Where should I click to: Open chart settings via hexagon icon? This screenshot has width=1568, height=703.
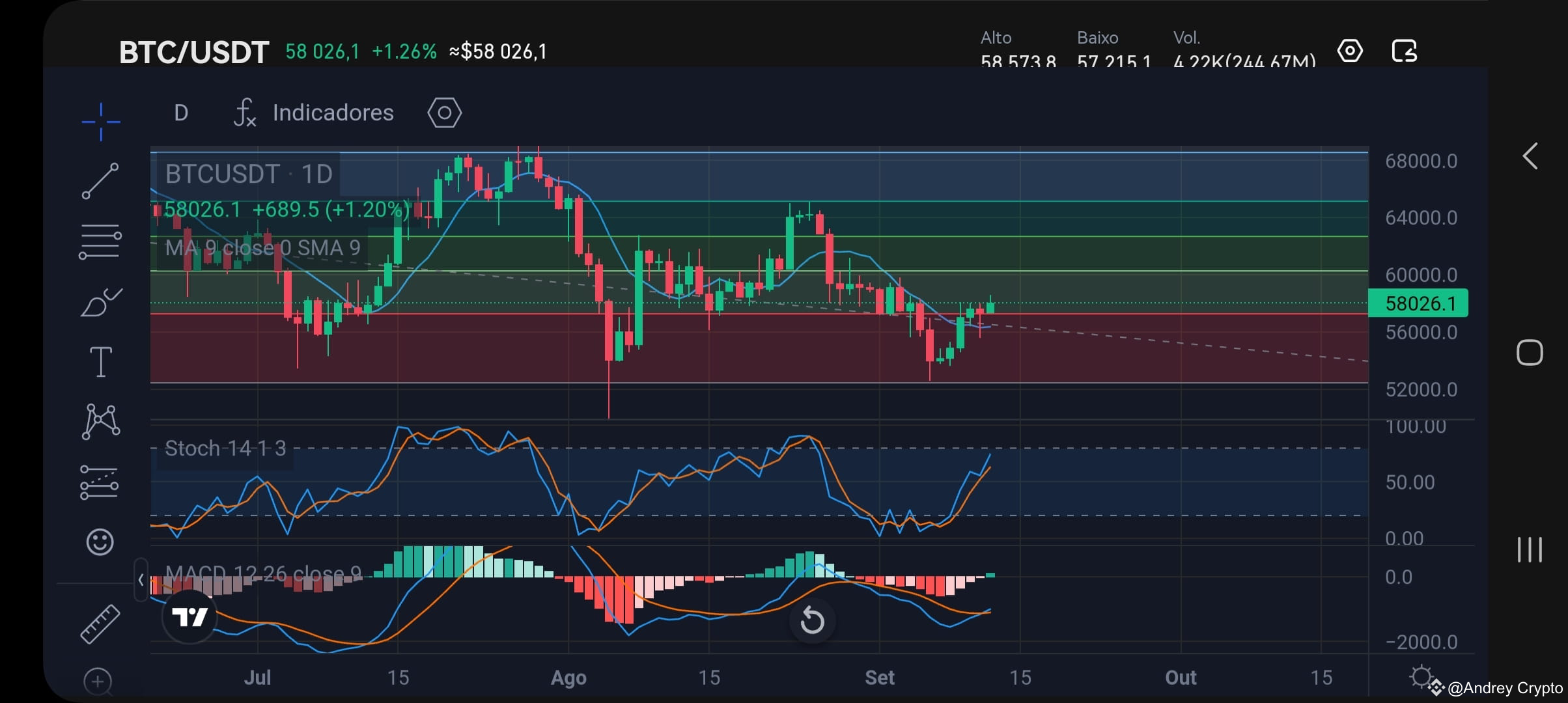[444, 112]
